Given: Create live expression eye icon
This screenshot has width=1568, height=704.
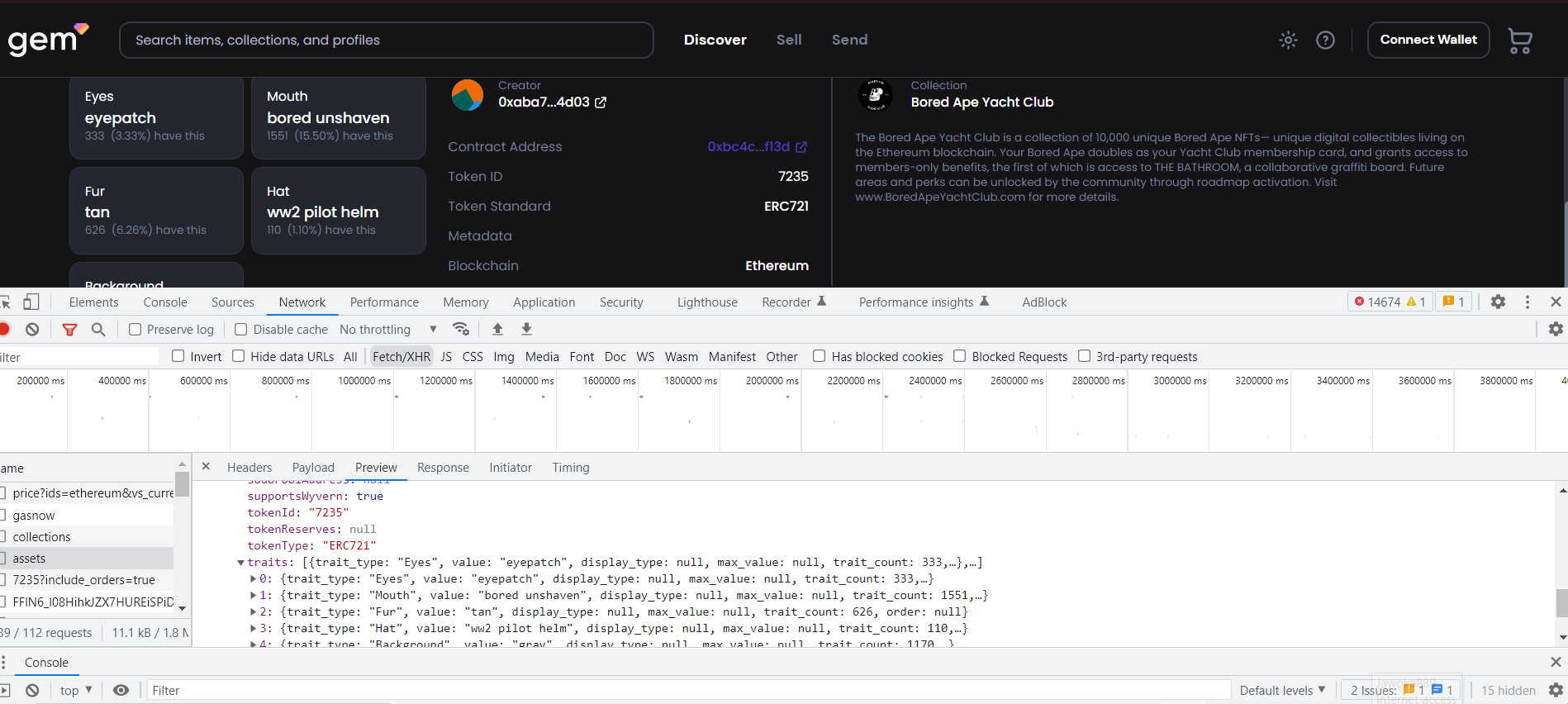Looking at the screenshot, I should coord(121,690).
